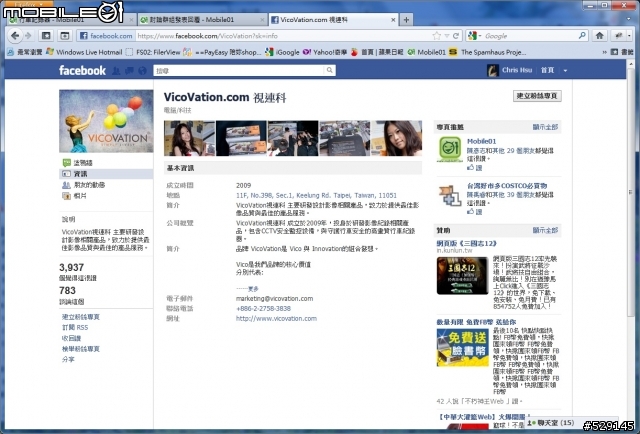Open the Firefox Home page icon
640x434 pixels.
tap(599, 36)
